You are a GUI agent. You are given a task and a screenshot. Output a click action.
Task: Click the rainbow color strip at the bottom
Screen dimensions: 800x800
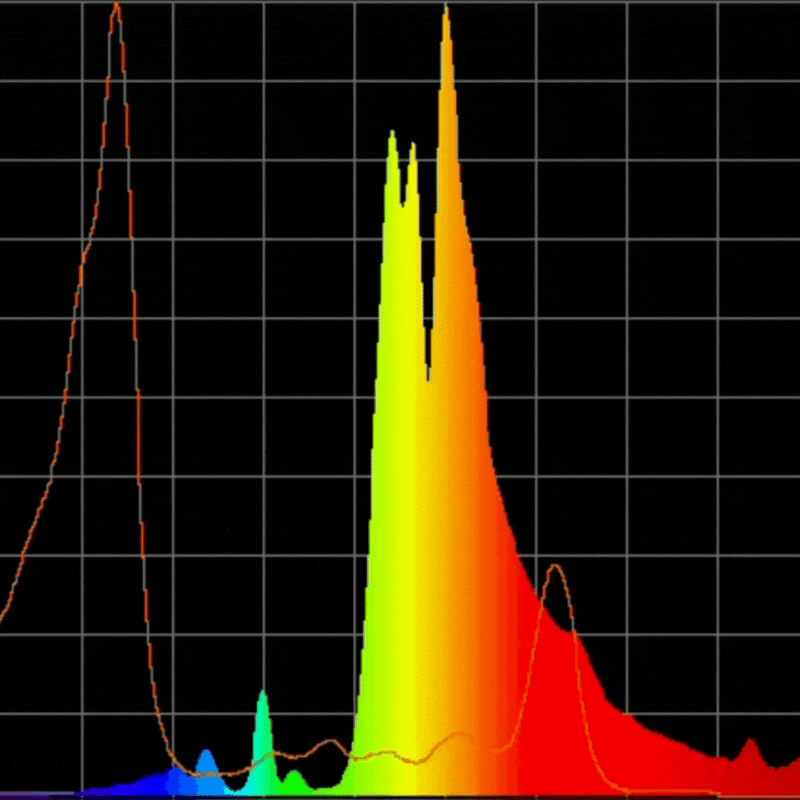400,795
